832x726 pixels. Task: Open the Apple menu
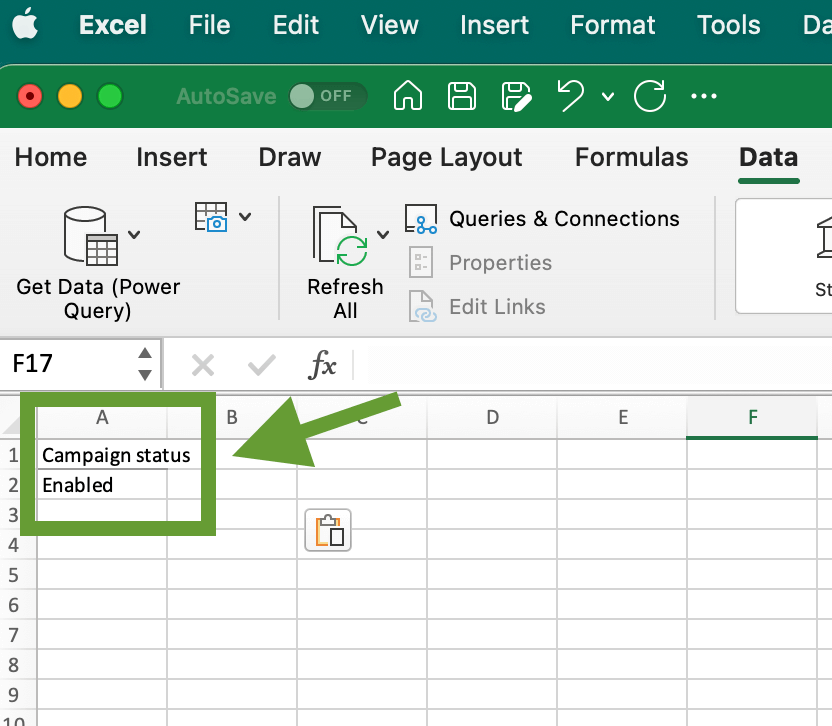tap(25, 24)
